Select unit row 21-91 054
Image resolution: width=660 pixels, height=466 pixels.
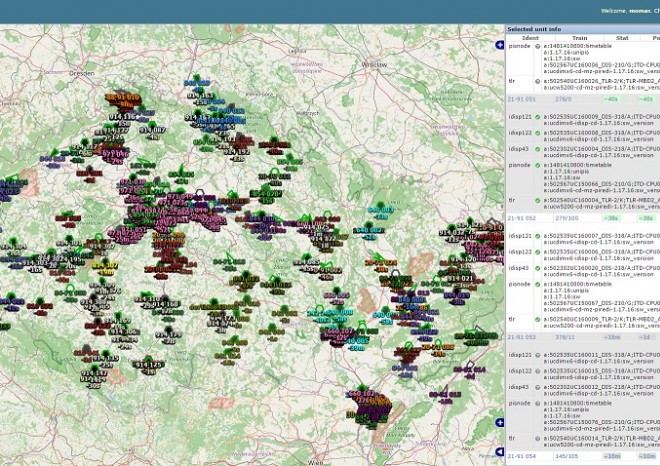583,456
